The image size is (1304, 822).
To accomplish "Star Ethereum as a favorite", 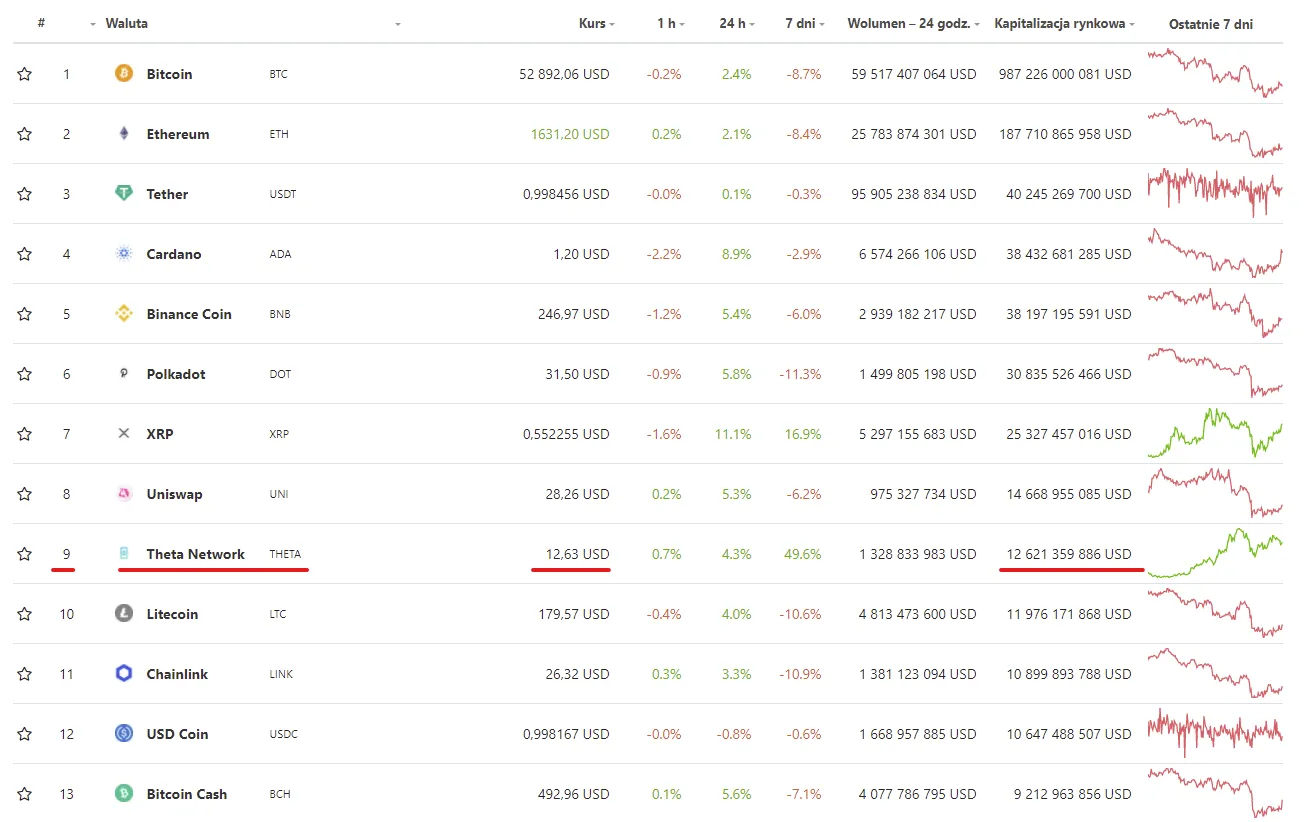I will 24,134.
